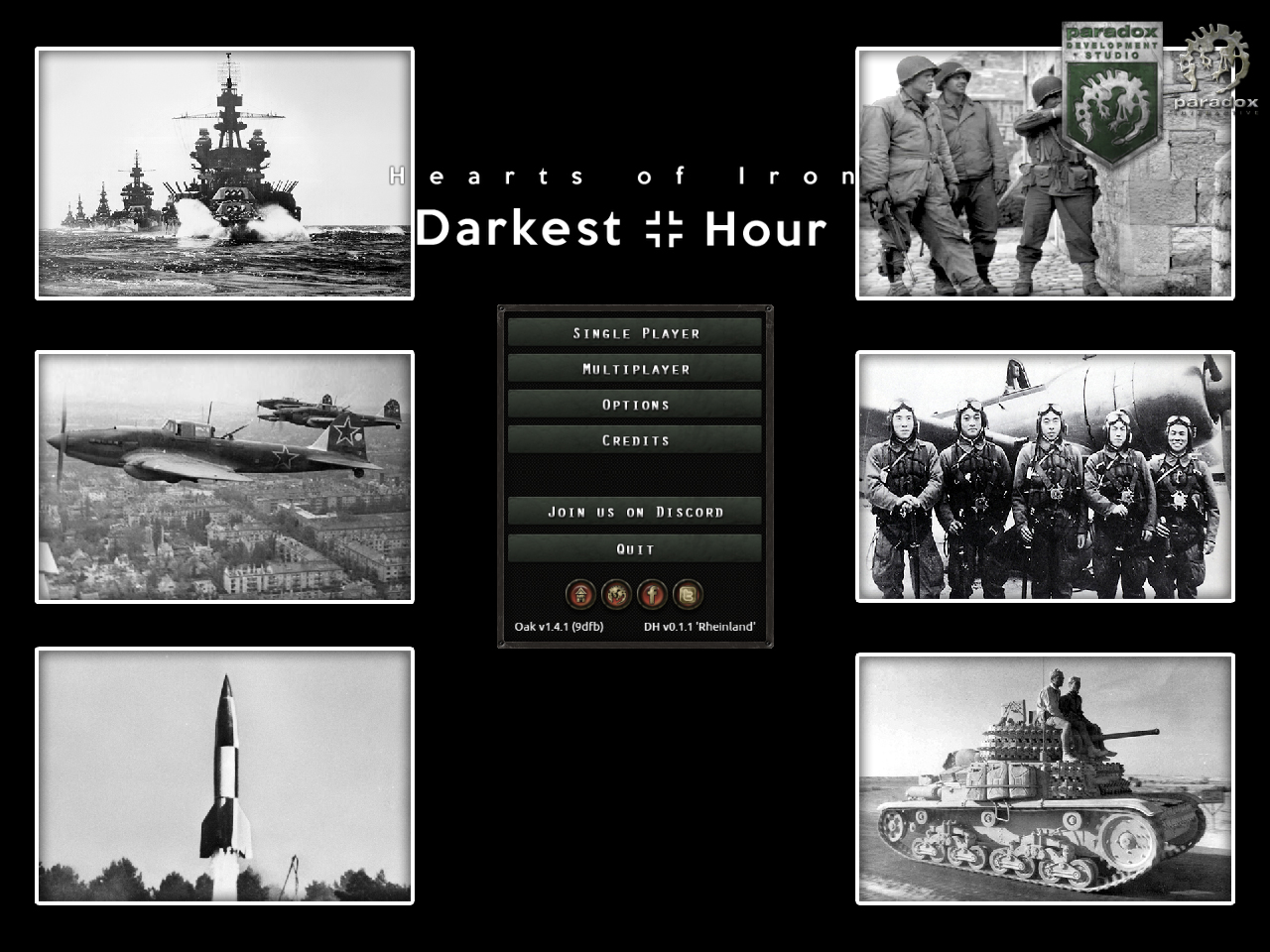Click the Japanese pilots photo
1270x952 pixels.
coord(1045,477)
